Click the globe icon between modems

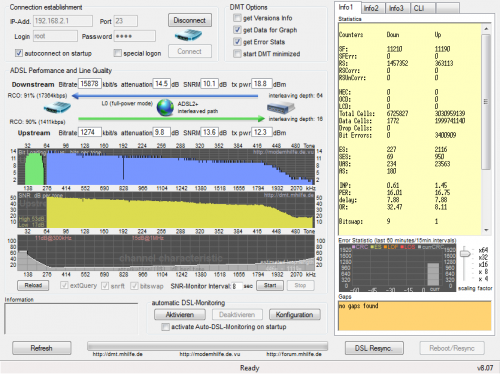pos(165,107)
